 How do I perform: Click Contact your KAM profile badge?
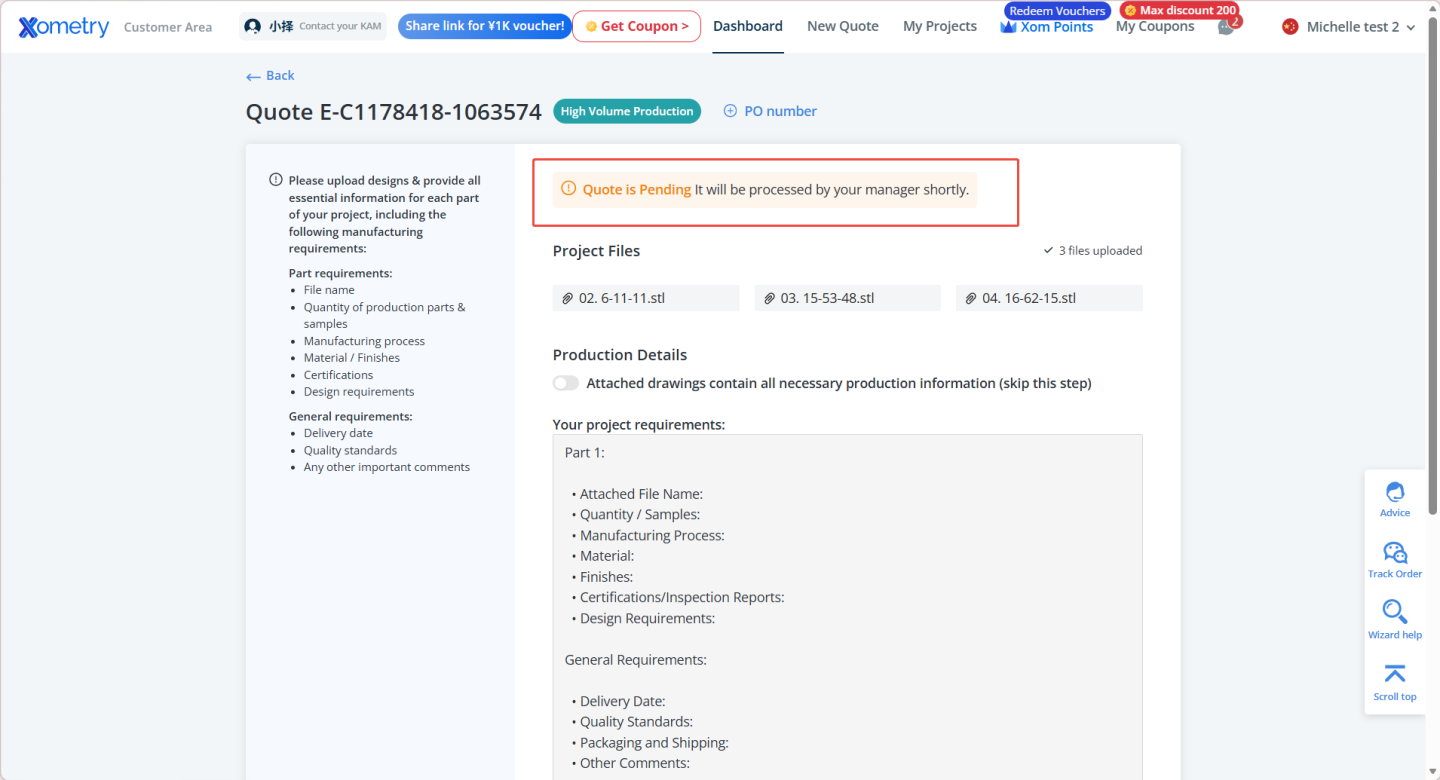pyautogui.click(x=313, y=26)
